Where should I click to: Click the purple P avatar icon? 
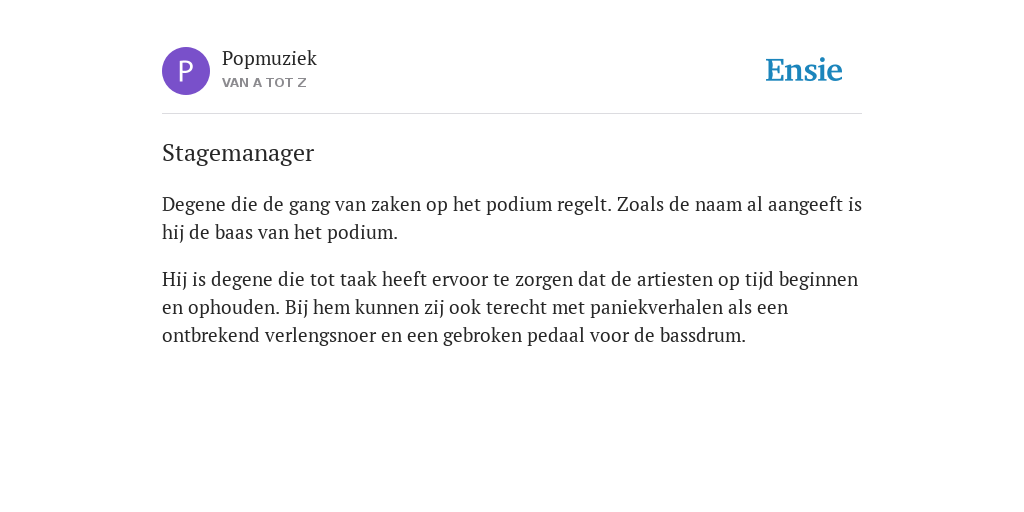[x=186, y=71]
